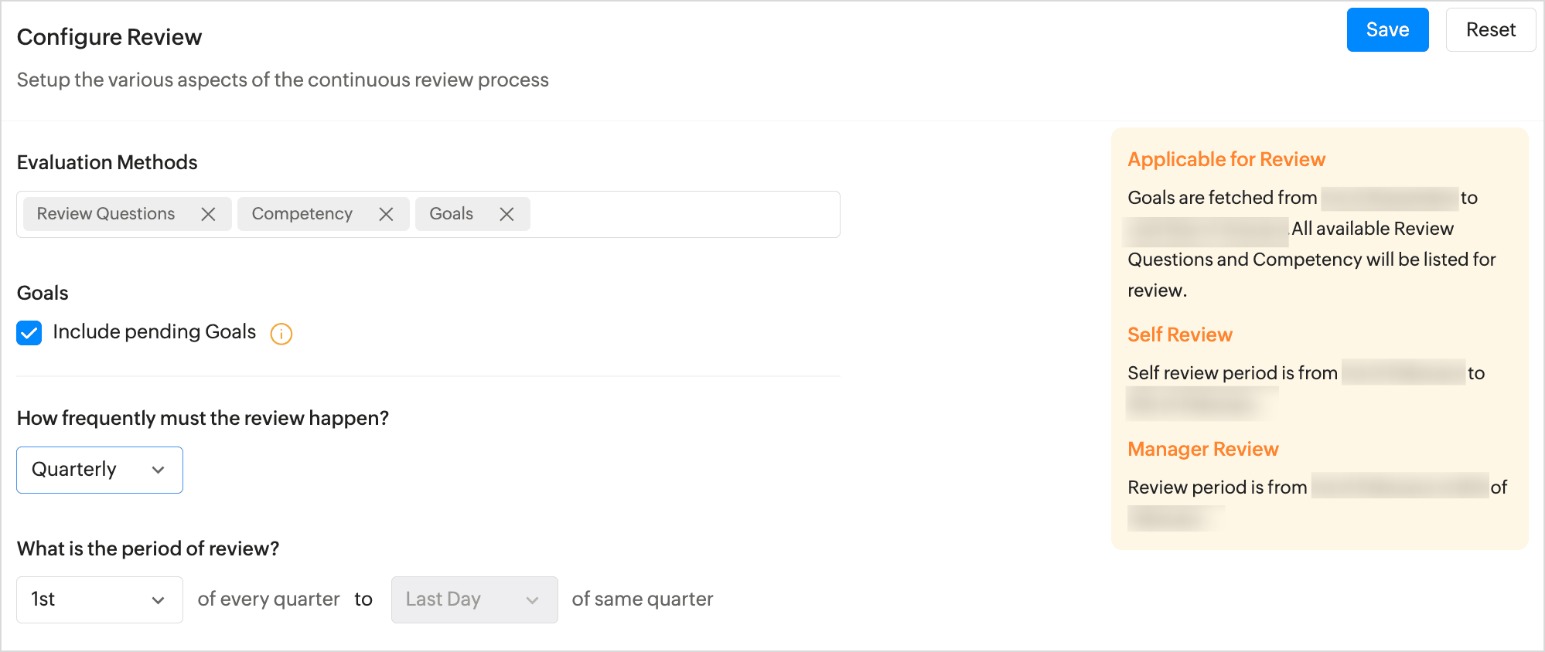
Task: Remove the Competency evaluation method
Action: point(386,214)
